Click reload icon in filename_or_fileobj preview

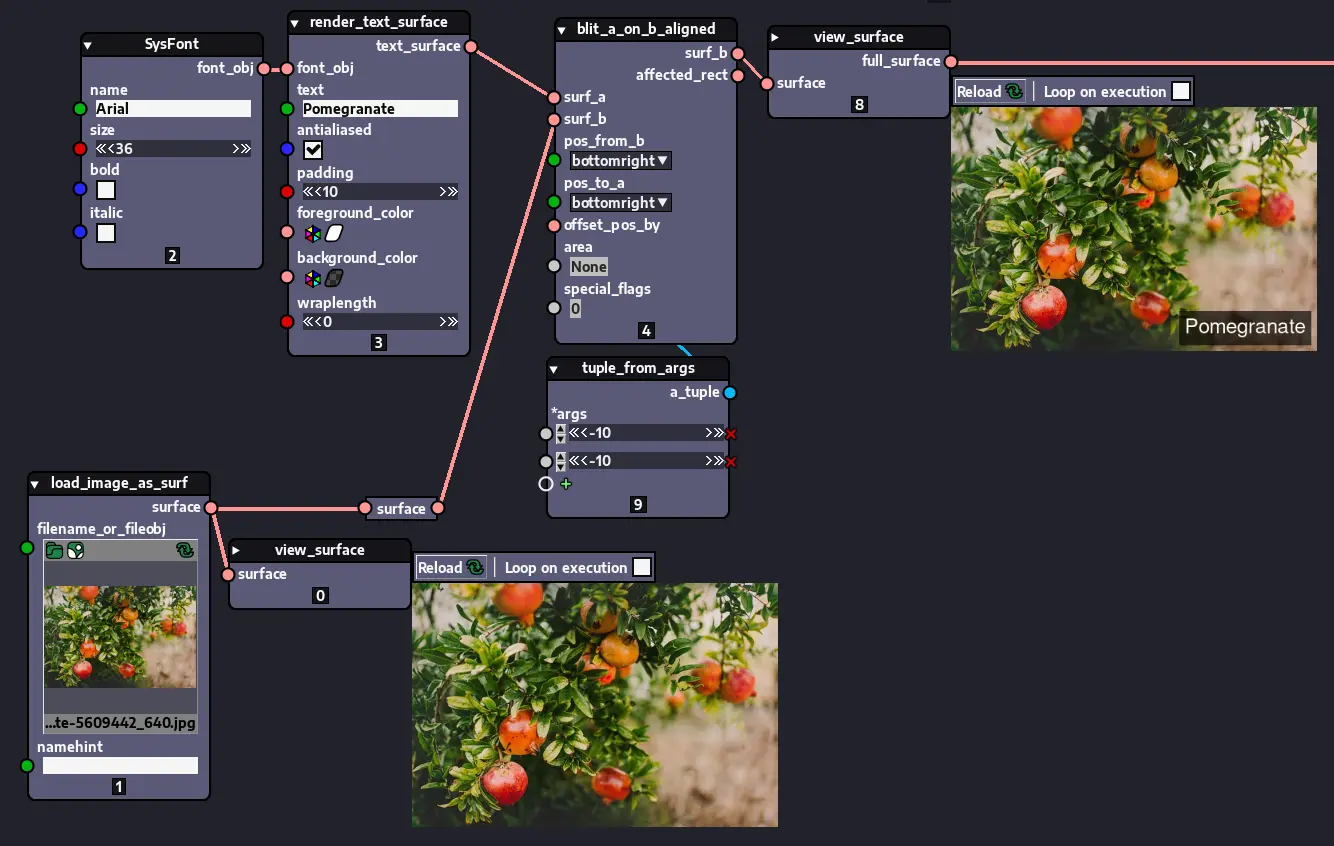(x=185, y=550)
